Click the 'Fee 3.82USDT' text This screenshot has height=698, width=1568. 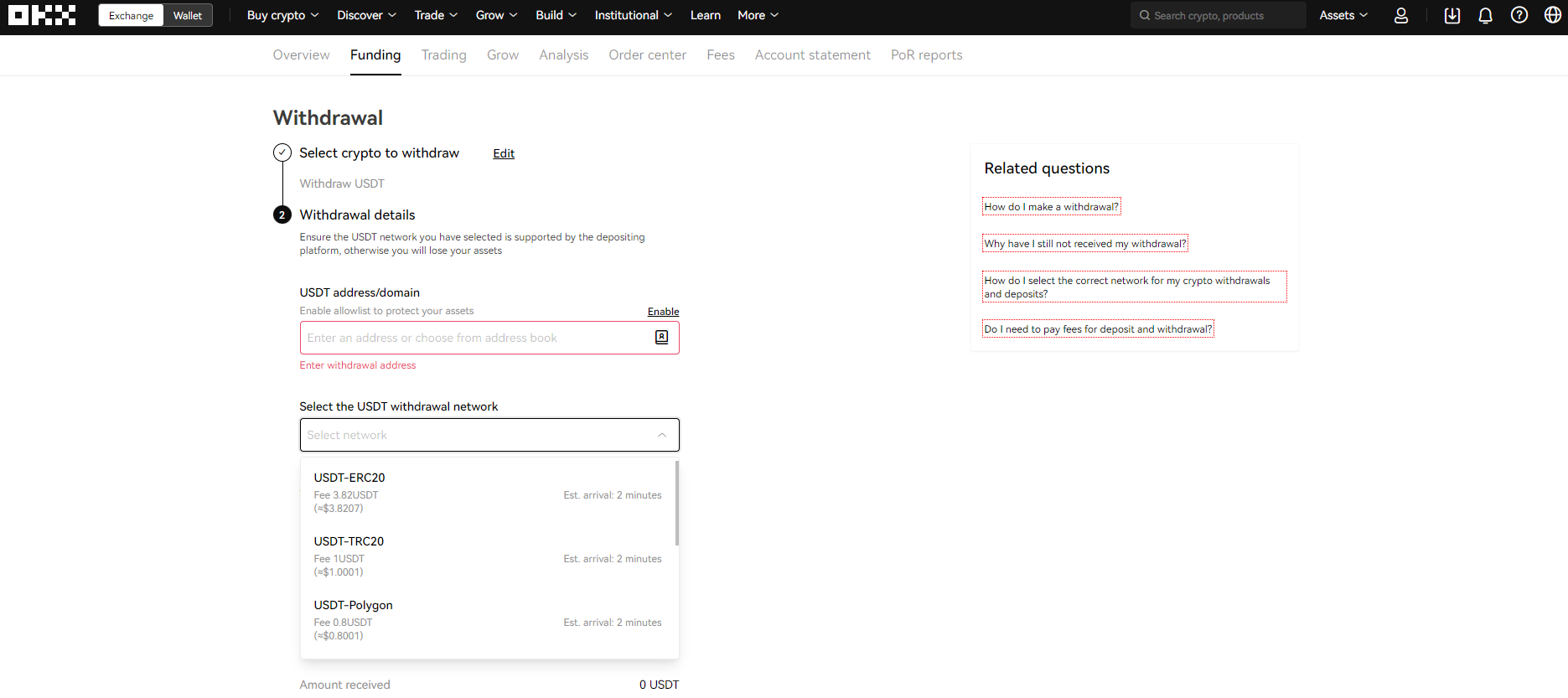[346, 495]
